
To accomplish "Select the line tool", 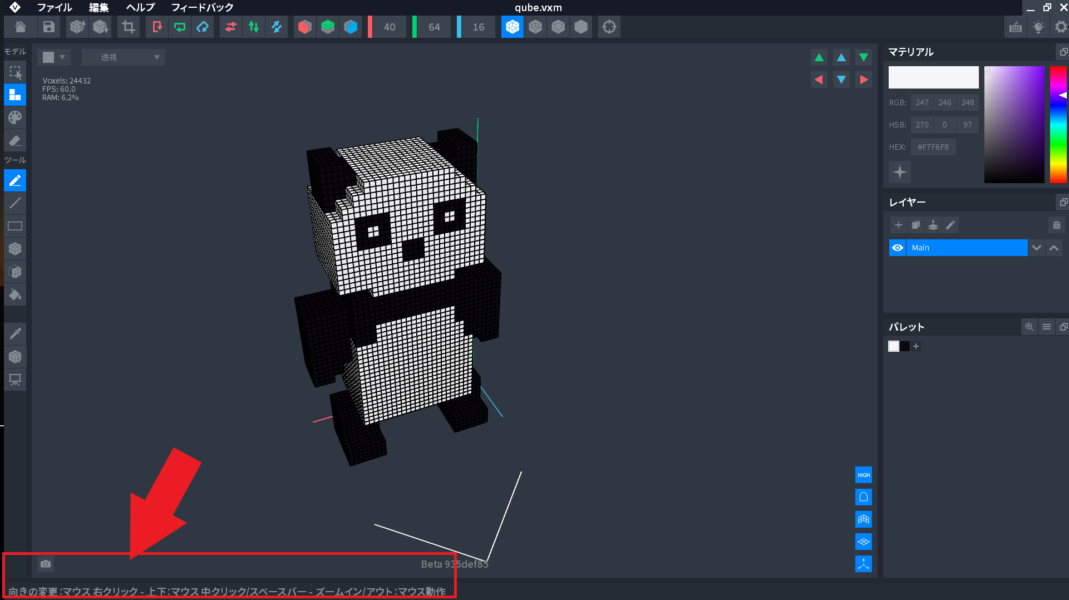I will 15,203.
